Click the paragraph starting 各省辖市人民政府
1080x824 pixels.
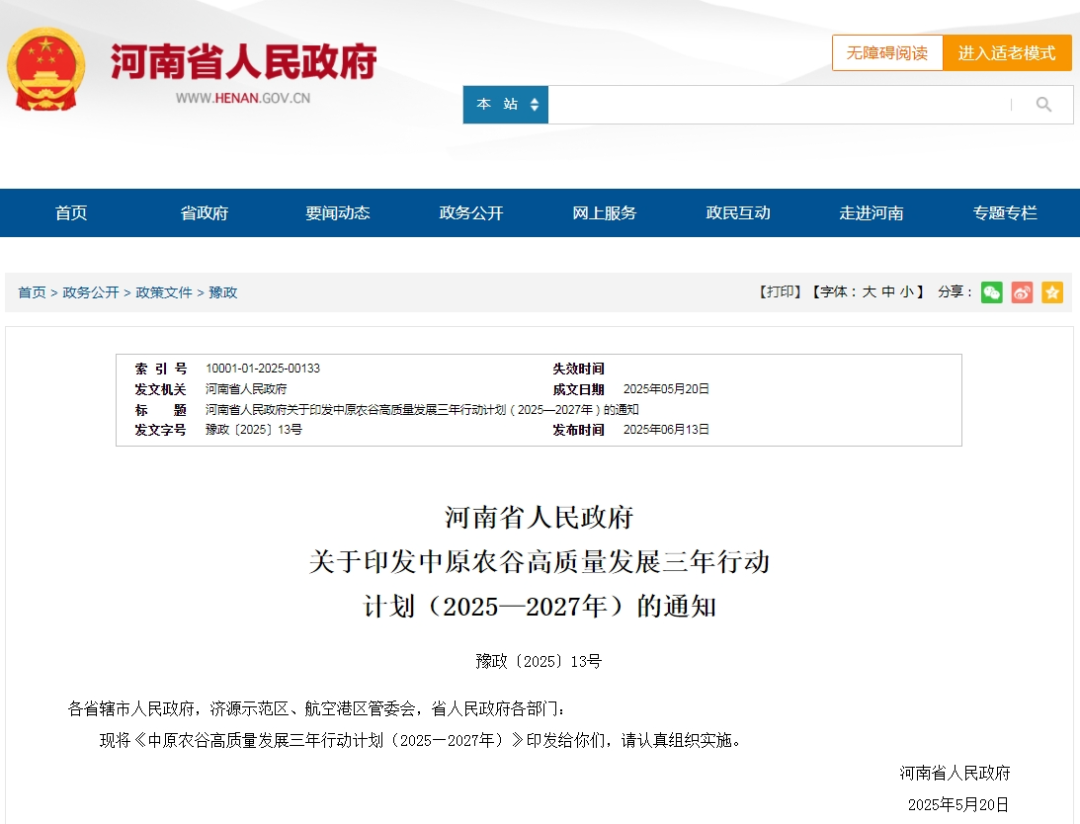[316, 709]
